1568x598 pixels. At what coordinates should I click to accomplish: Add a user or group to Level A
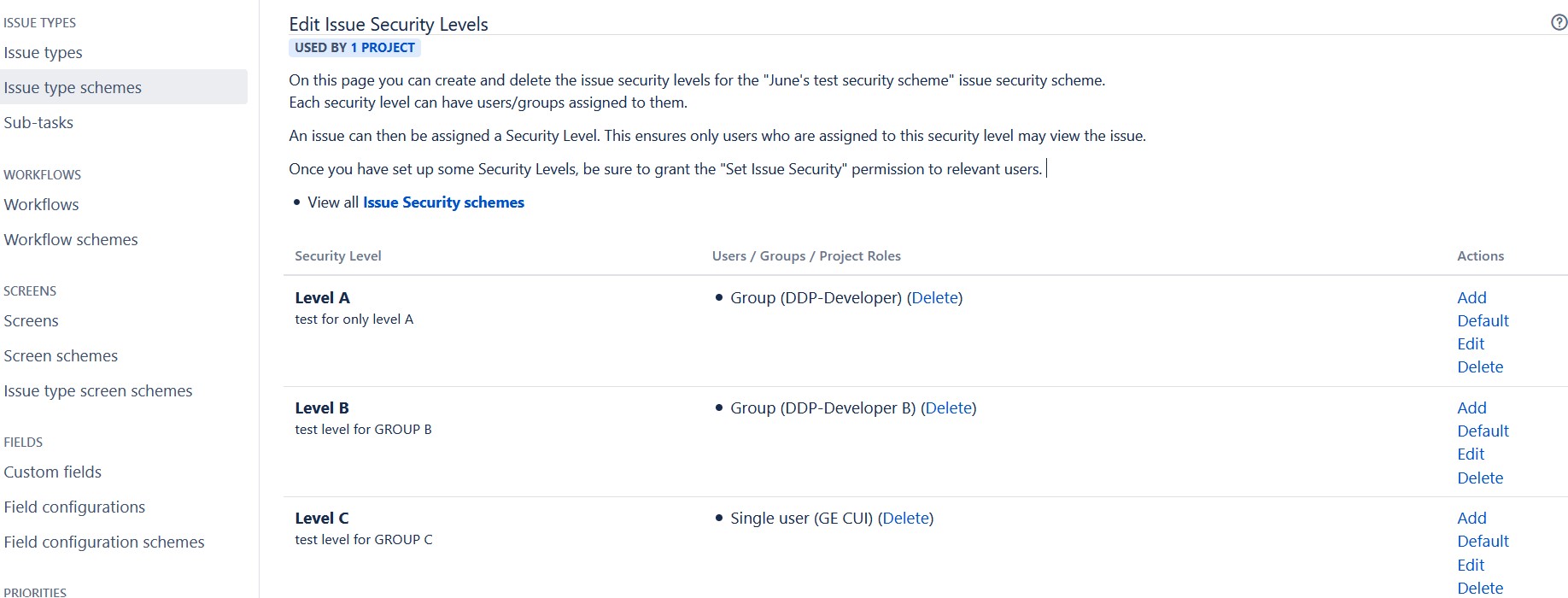pyautogui.click(x=1471, y=297)
